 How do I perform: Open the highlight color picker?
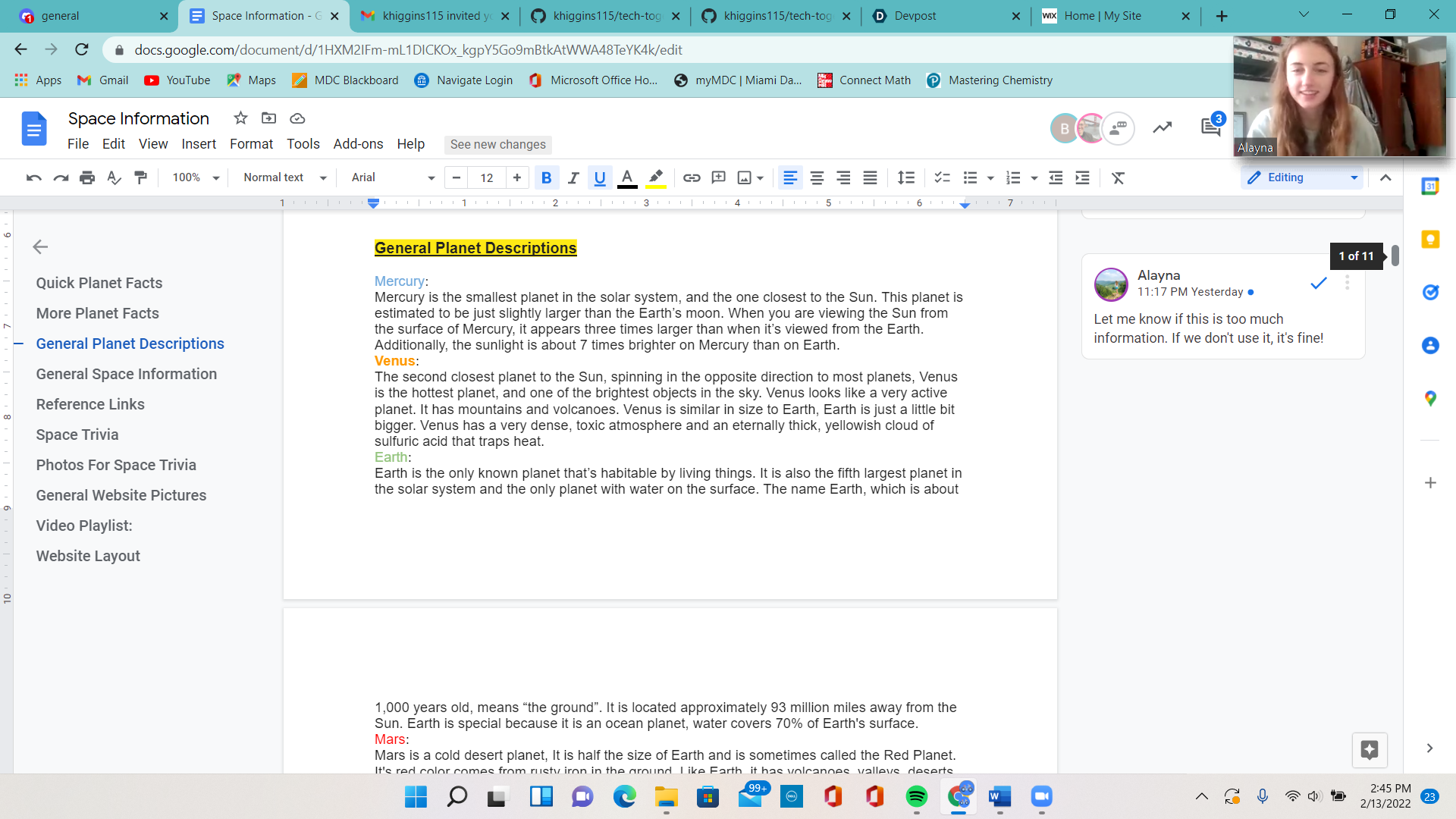(x=656, y=177)
